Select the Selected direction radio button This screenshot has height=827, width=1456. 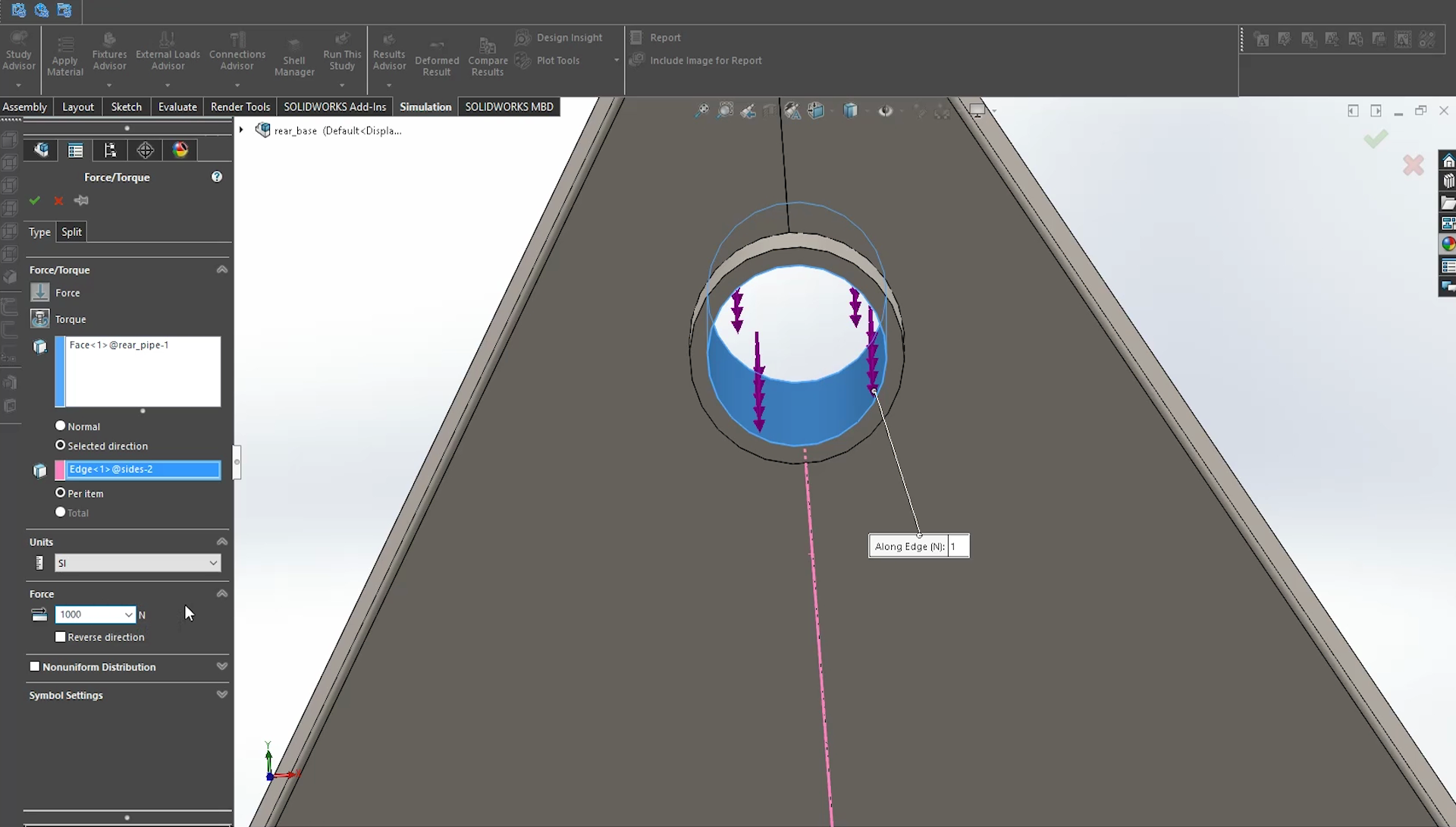click(x=61, y=445)
